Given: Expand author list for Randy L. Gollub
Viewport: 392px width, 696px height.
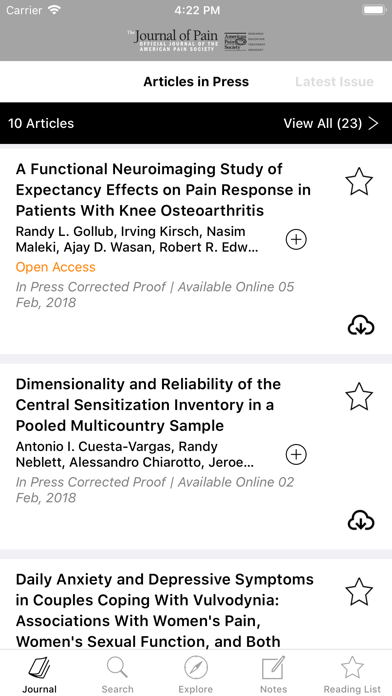Looking at the screenshot, I should click(296, 240).
